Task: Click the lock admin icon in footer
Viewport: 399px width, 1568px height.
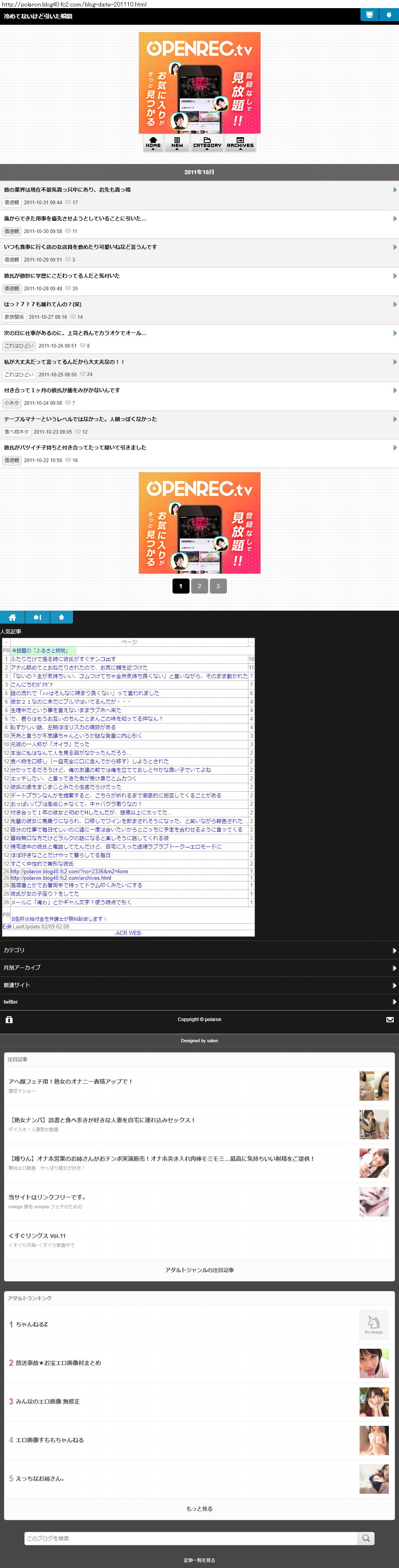Action: pos(9,1019)
